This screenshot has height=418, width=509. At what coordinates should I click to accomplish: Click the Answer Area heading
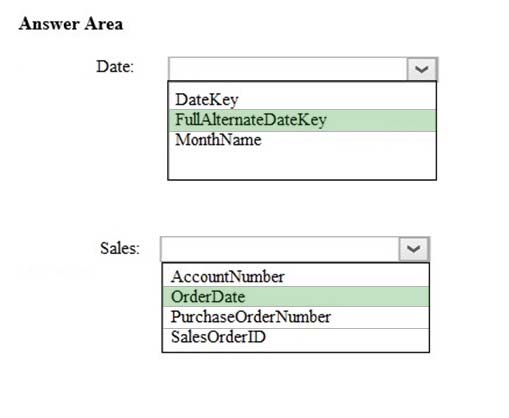pos(71,24)
